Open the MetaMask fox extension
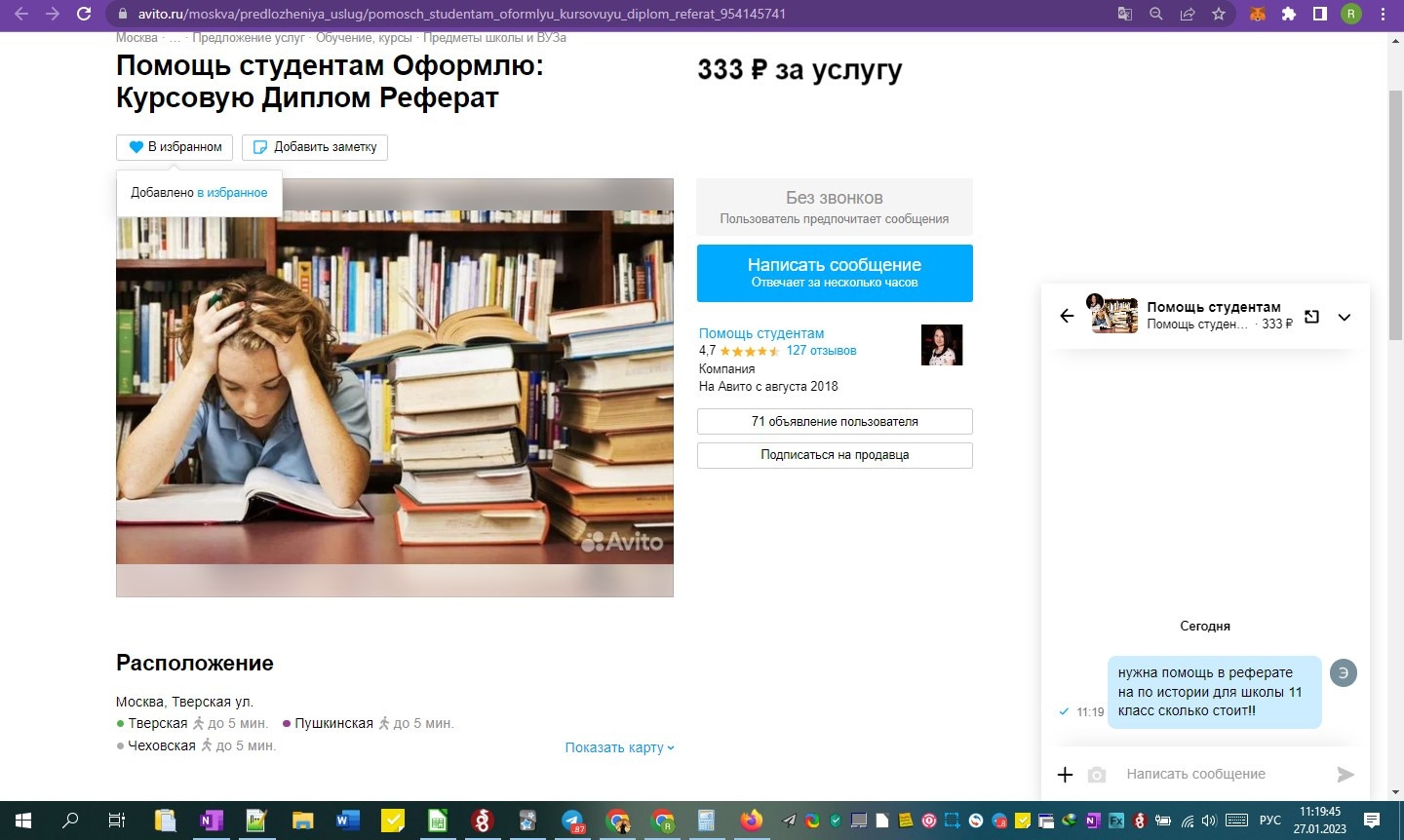Image resolution: width=1404 pixels, height=840 pixels. tap(1258, 14)
